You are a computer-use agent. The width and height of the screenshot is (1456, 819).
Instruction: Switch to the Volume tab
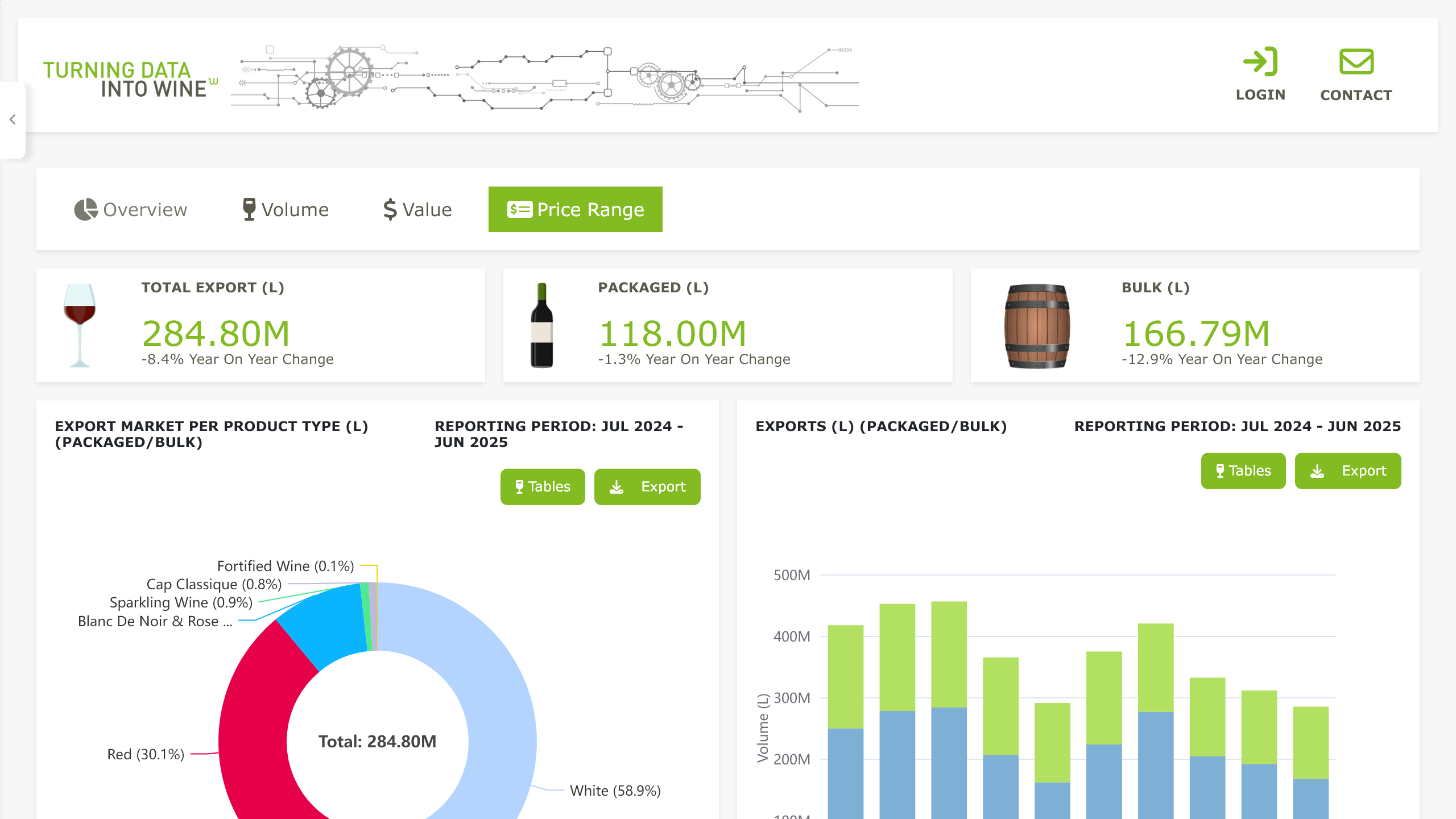click(x=286, y=209)
